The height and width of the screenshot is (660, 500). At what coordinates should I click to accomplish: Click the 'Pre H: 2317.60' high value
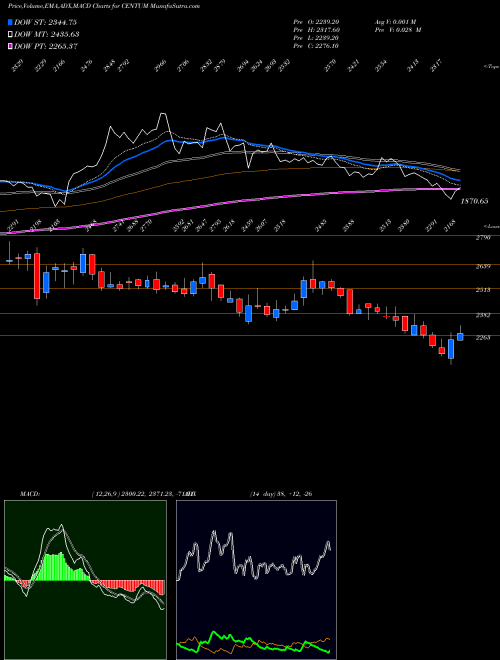coord(317,30)
